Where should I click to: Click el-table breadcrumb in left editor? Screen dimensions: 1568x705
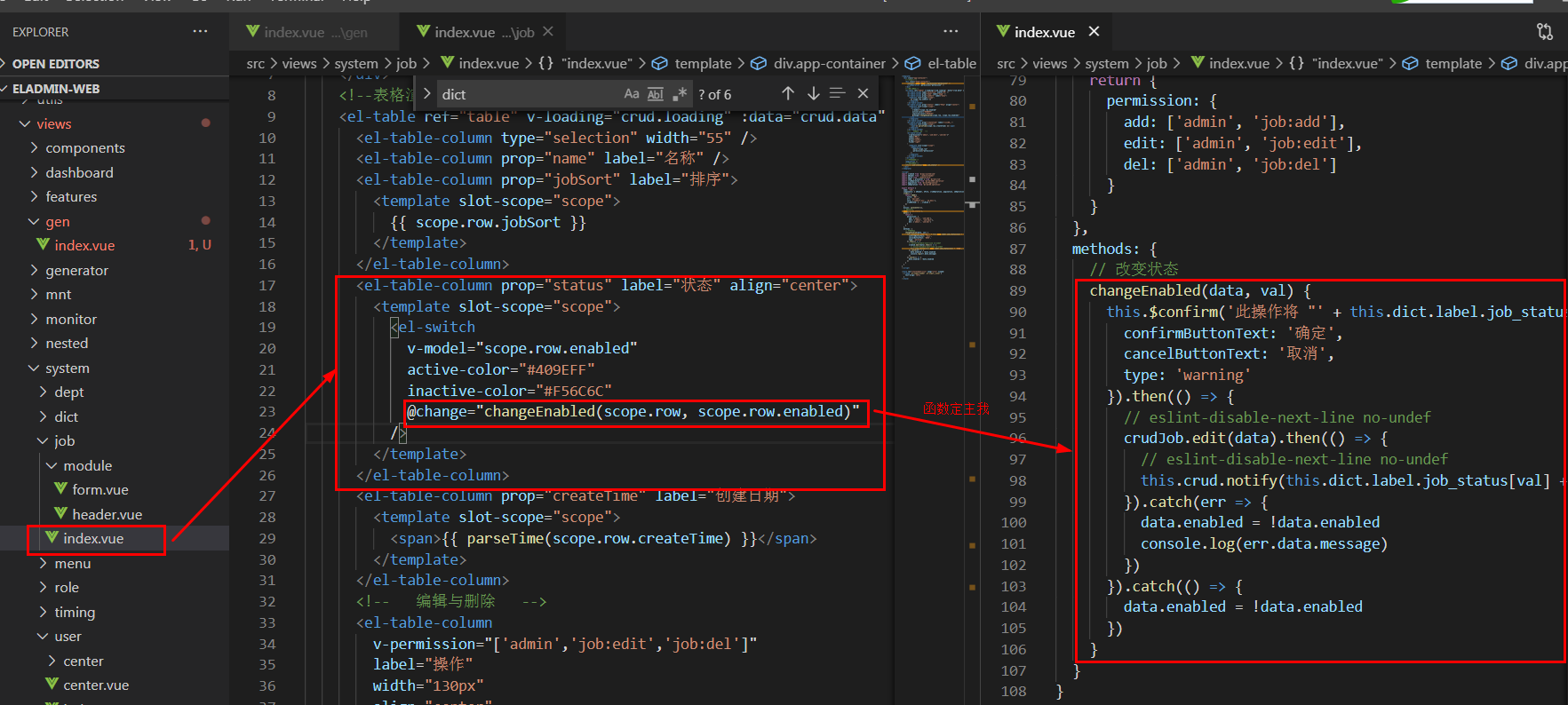(941, 63)
